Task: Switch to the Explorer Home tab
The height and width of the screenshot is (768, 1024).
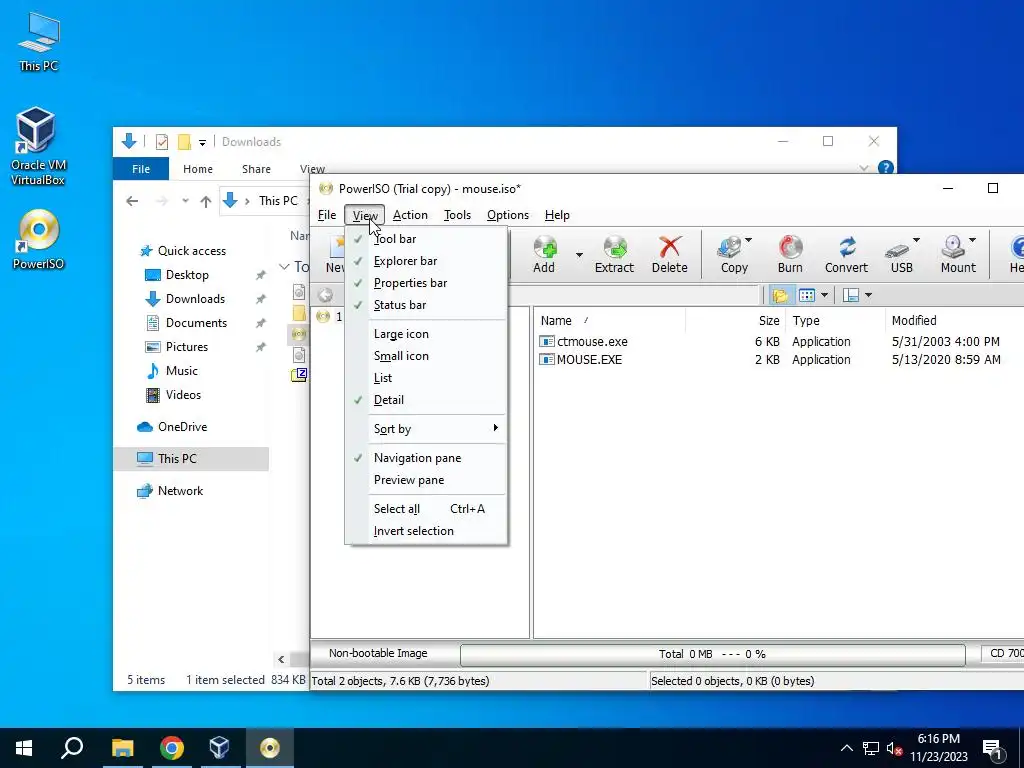Action: tap(198, 169)
